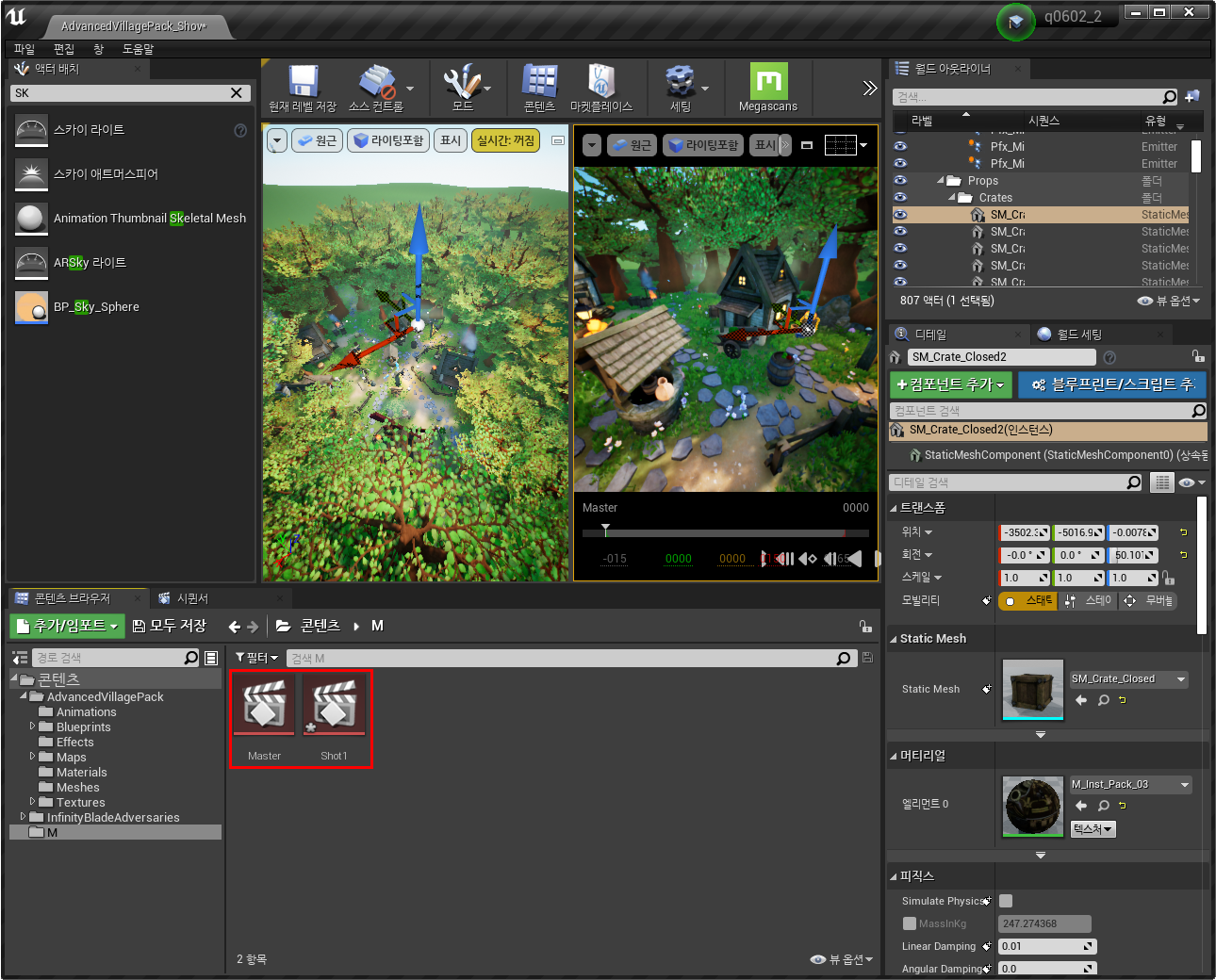Browse to SM_Crate_Closed in content browser
1216x980 pixels.
(1103, 700)
